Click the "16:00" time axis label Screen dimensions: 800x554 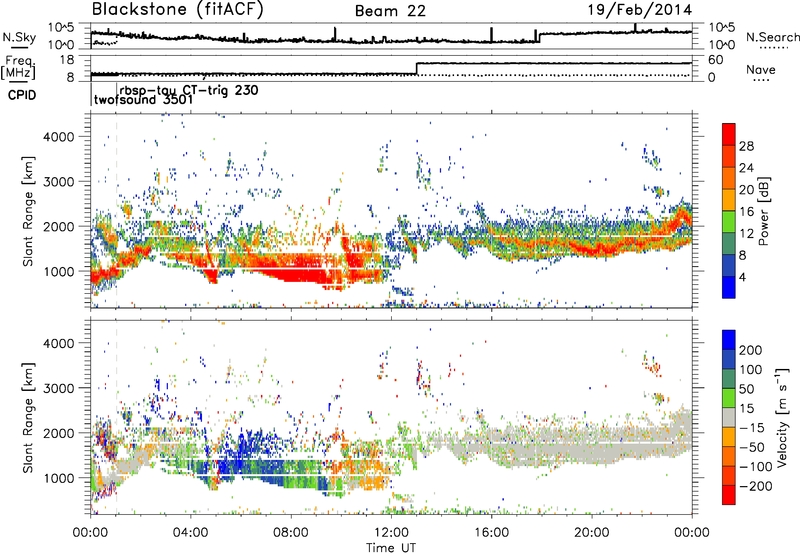(x=491, y=533)
